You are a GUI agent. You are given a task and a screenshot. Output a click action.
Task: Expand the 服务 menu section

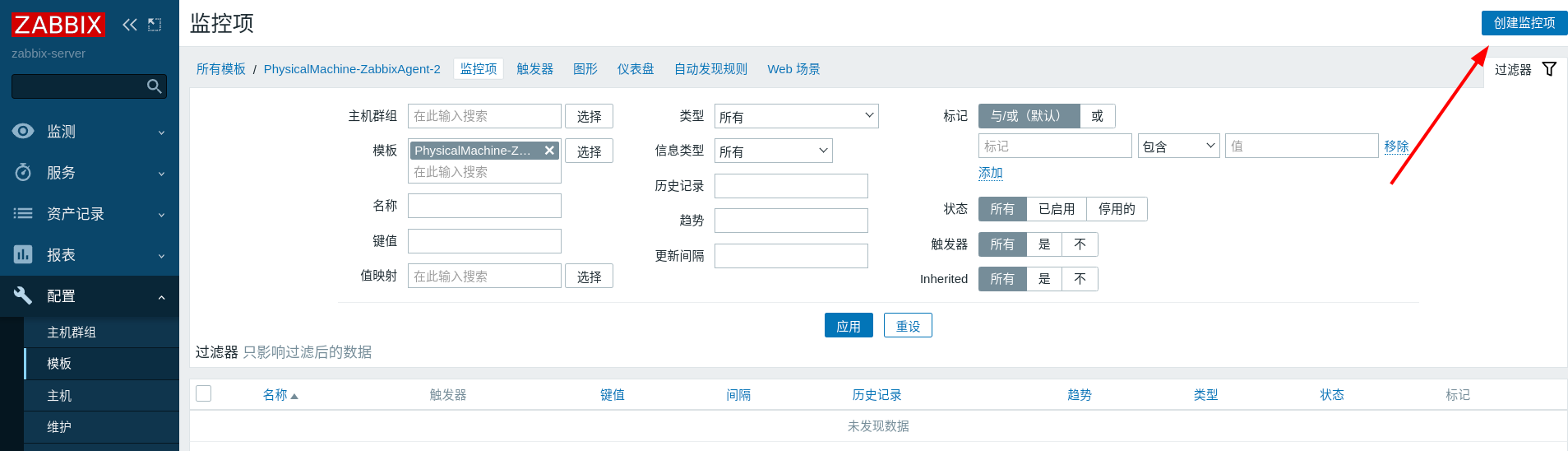tap(161, 173)
